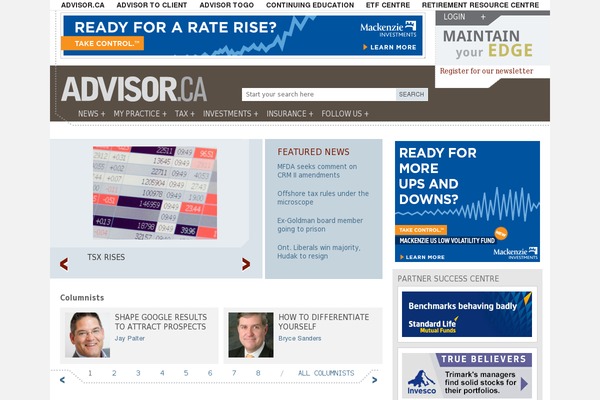Open Offshore tax rules under the microscope
The width and height of the screenshot is (600, 400).
click(x=323, y=198)
